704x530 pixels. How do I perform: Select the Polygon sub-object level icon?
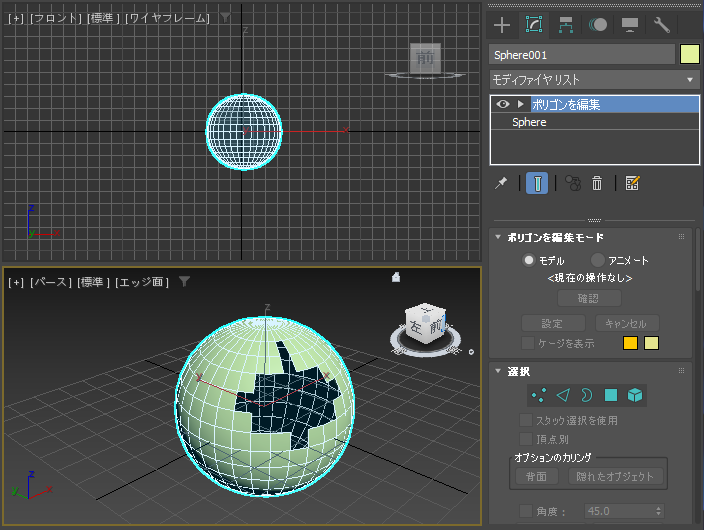tap(611, 395)
